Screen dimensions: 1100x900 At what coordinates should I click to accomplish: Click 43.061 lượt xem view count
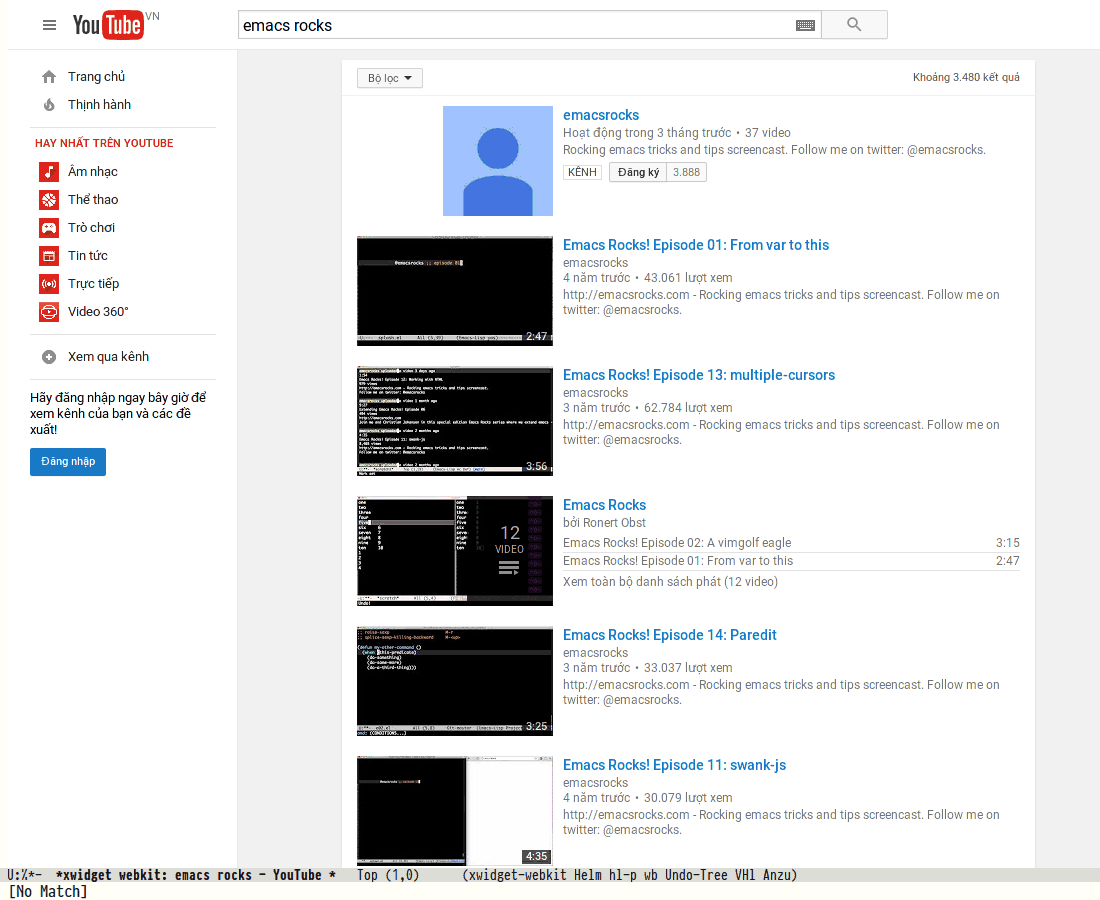click(688, 278)
